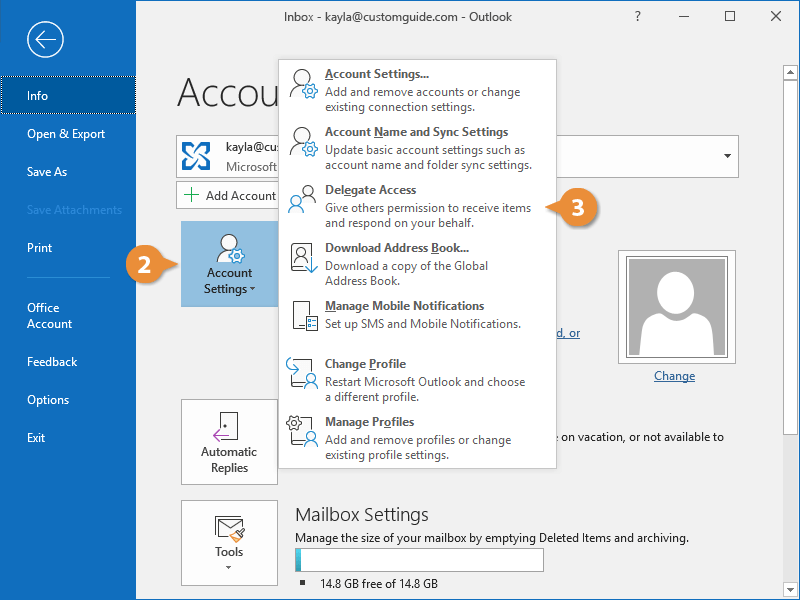Click the Add Account button

[230, 196]
